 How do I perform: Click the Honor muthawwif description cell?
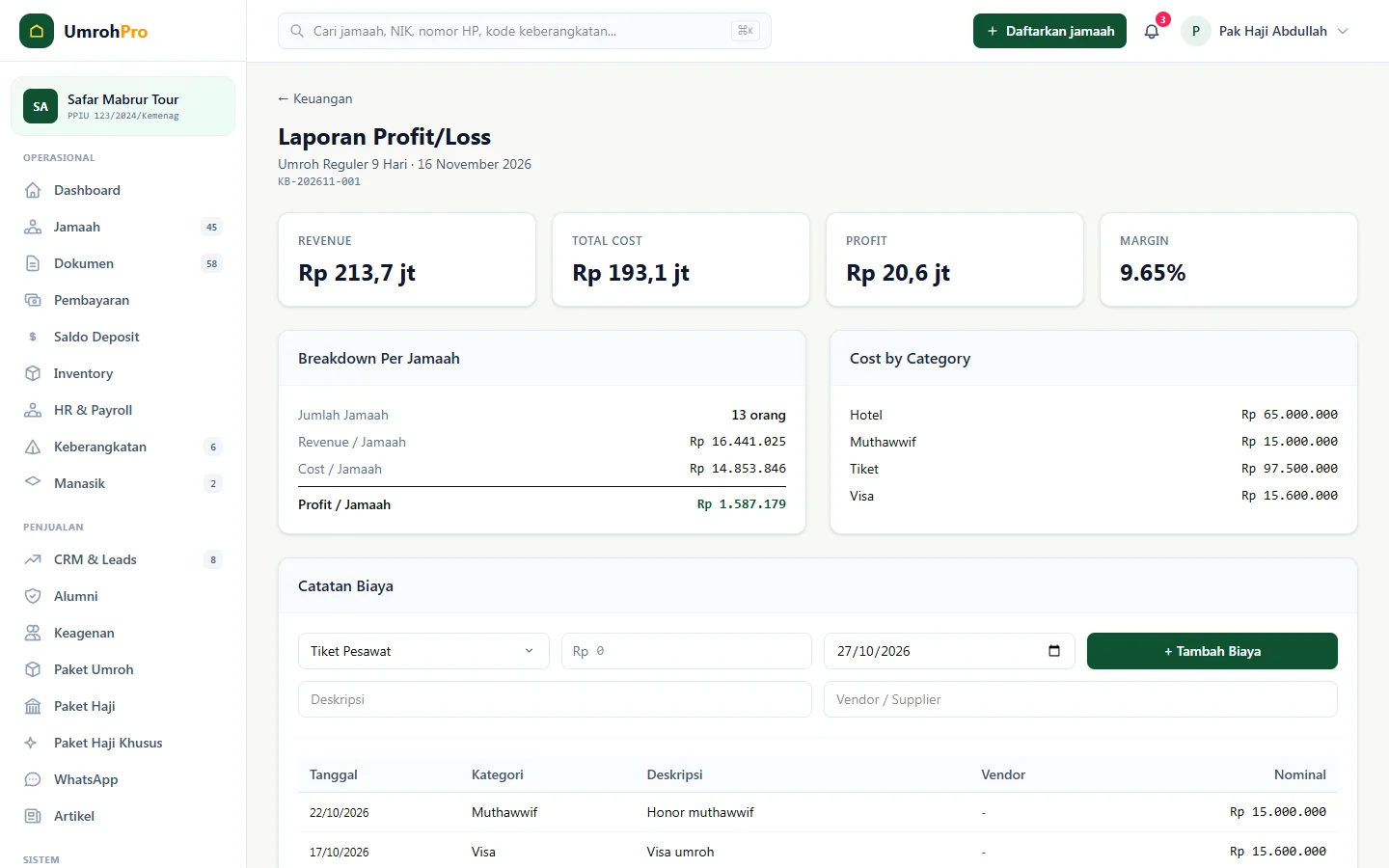pyautogui.click(x=700, y=812)
